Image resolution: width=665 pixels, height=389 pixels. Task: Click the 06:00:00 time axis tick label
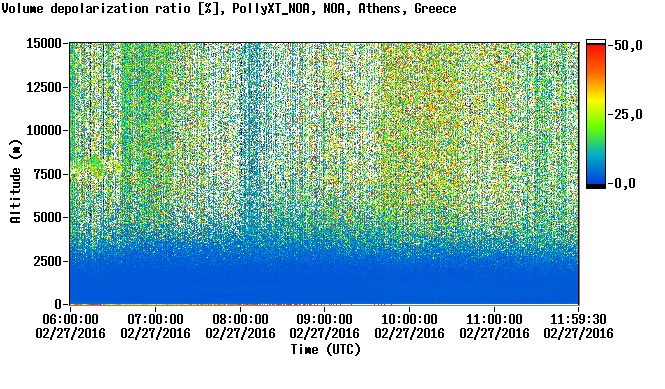pyautogui.click(x=70, y=319)
